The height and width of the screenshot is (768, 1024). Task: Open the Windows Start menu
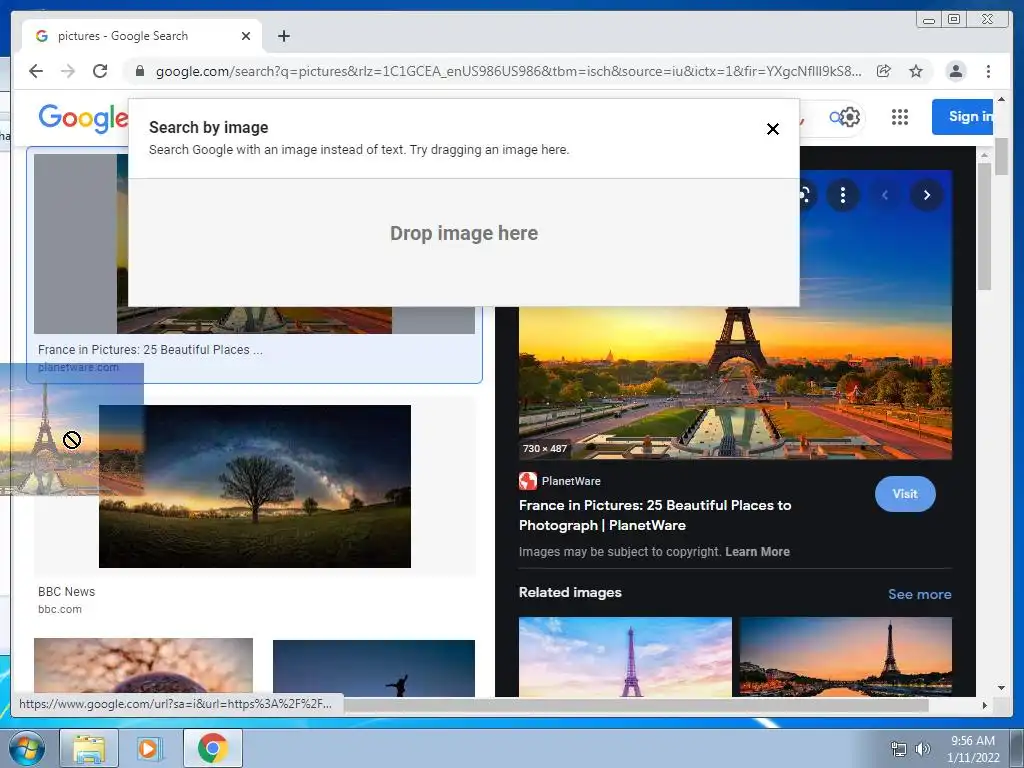(x=26, y=748)
